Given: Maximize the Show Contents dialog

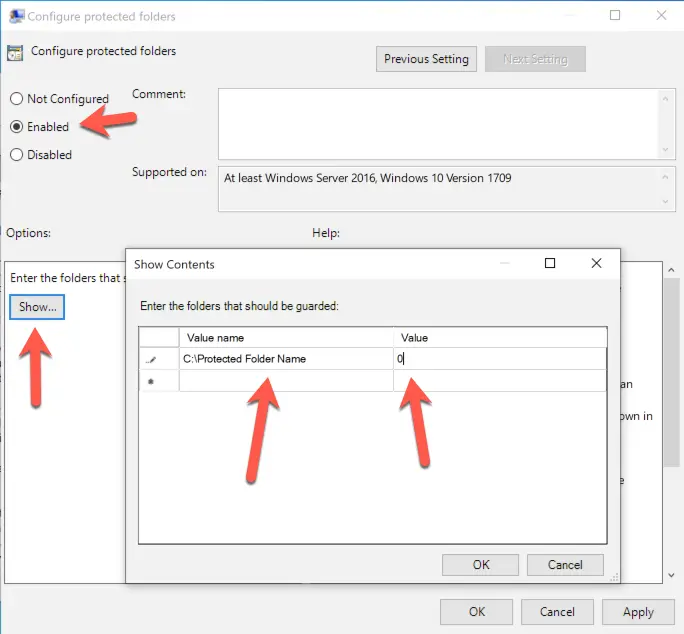Looking at the screenshot, I should click(550, 264).
